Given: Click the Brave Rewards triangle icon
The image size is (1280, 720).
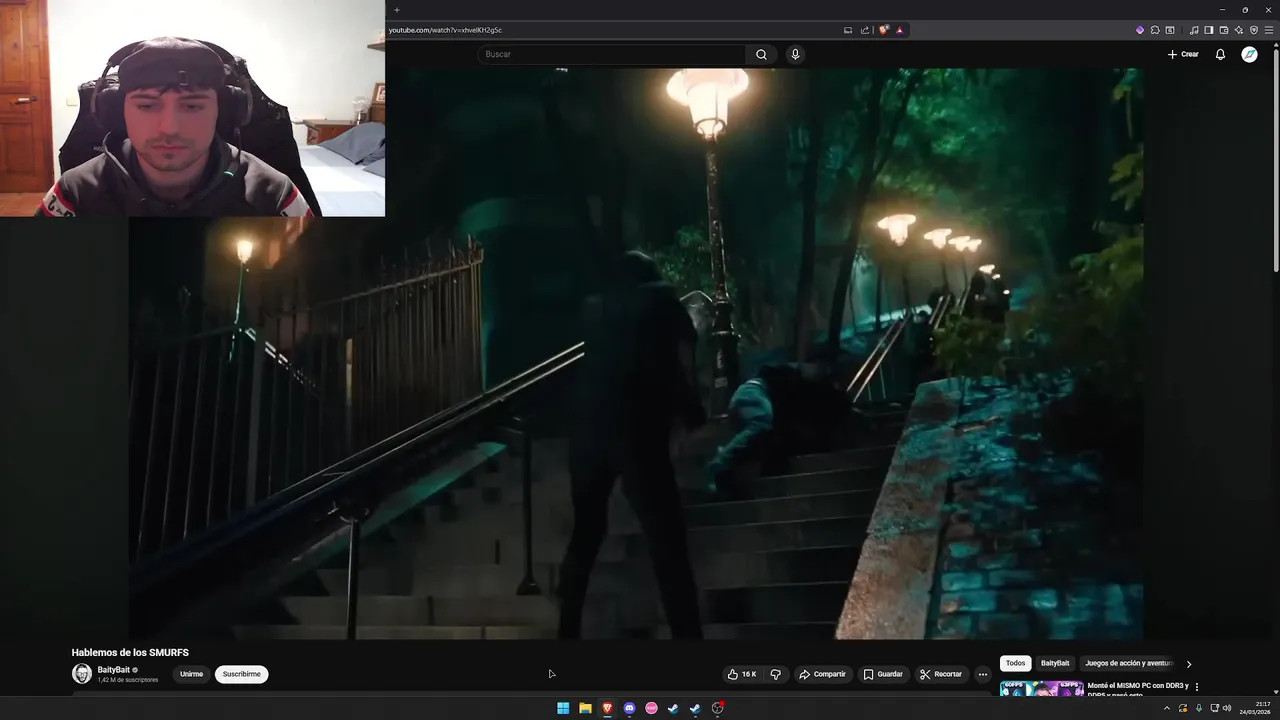Looking at the screenshot, I should (x=900, y=30).
